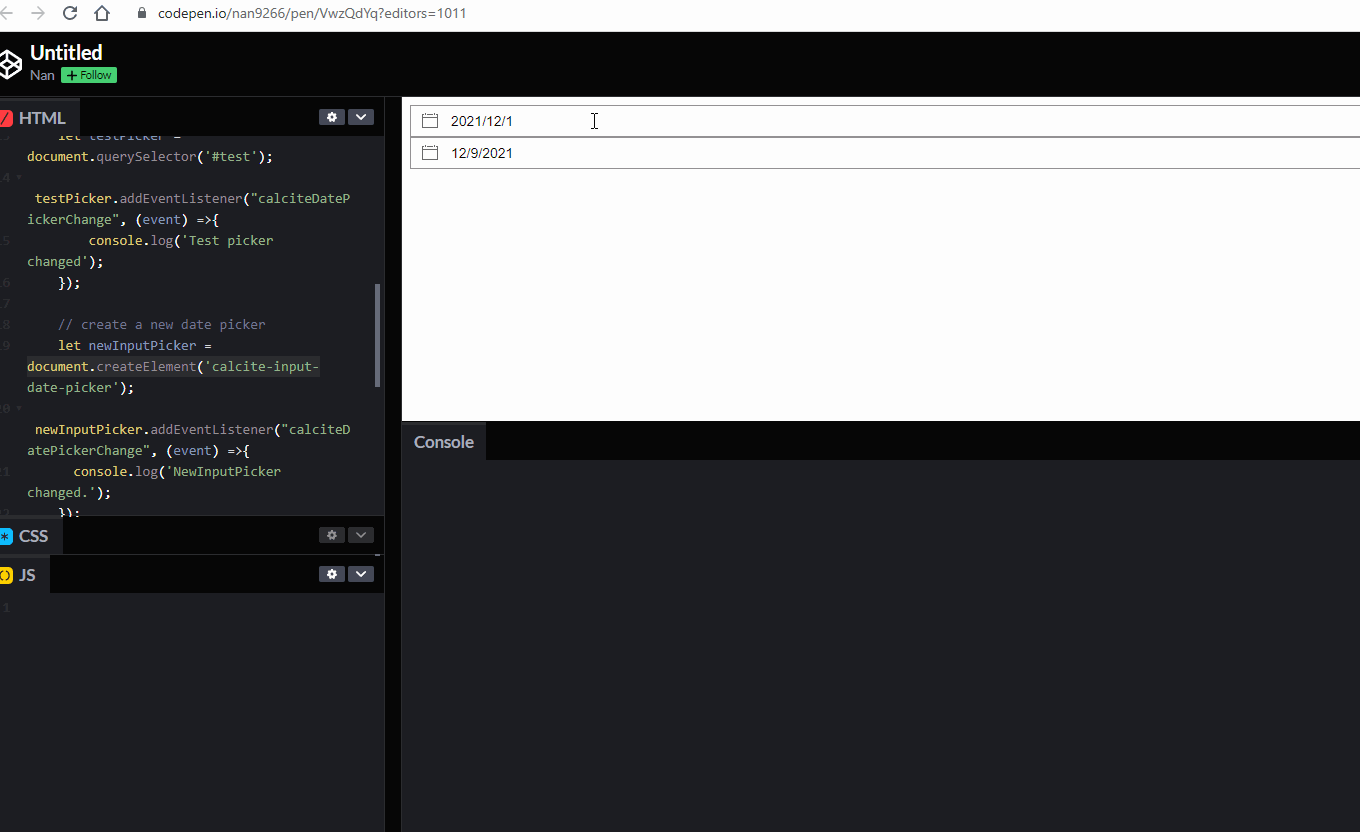
Task: Click the Untitled pen title
Action: tap(66, 52)
